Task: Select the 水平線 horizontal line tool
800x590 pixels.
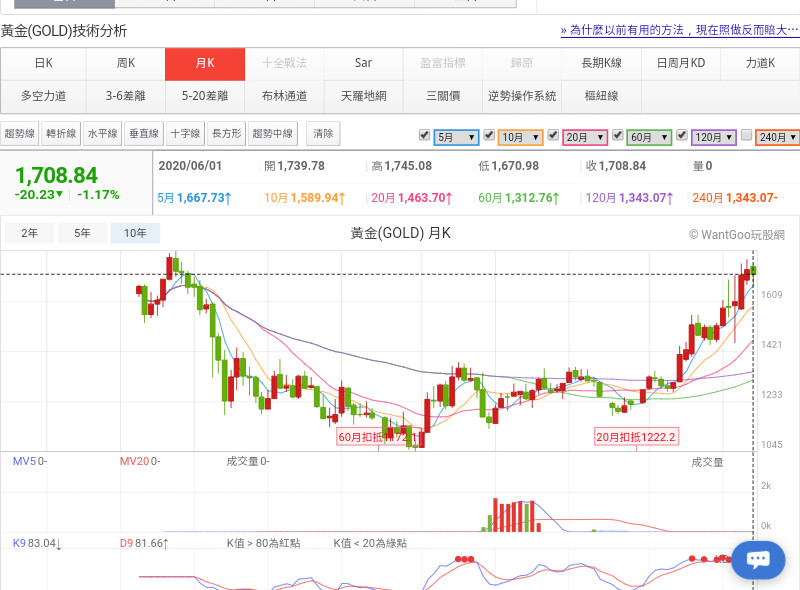Action: click(102, 133)
